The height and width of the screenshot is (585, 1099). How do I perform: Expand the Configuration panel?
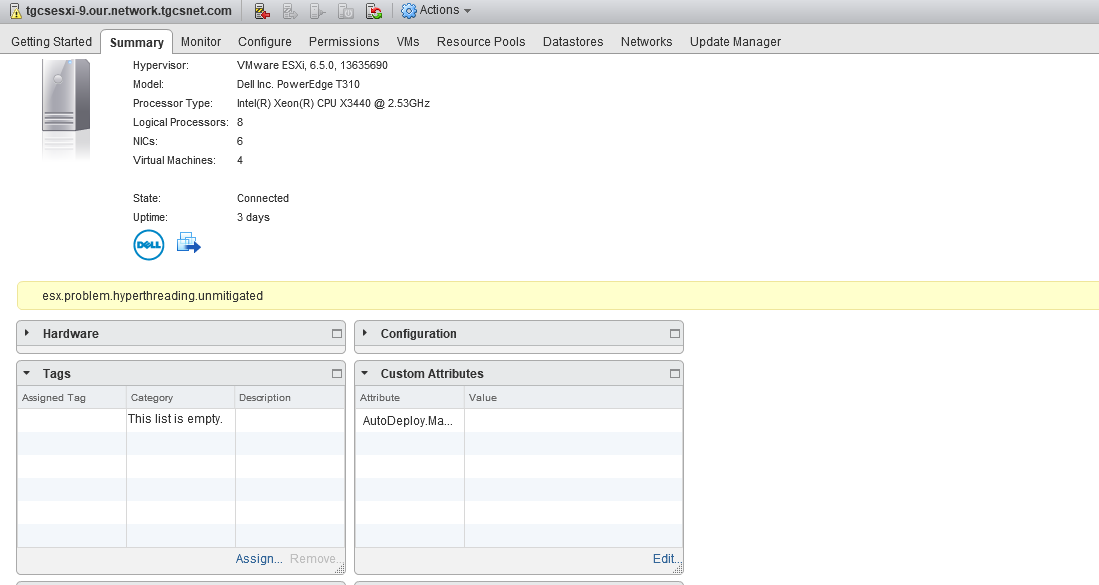[366, 334]
